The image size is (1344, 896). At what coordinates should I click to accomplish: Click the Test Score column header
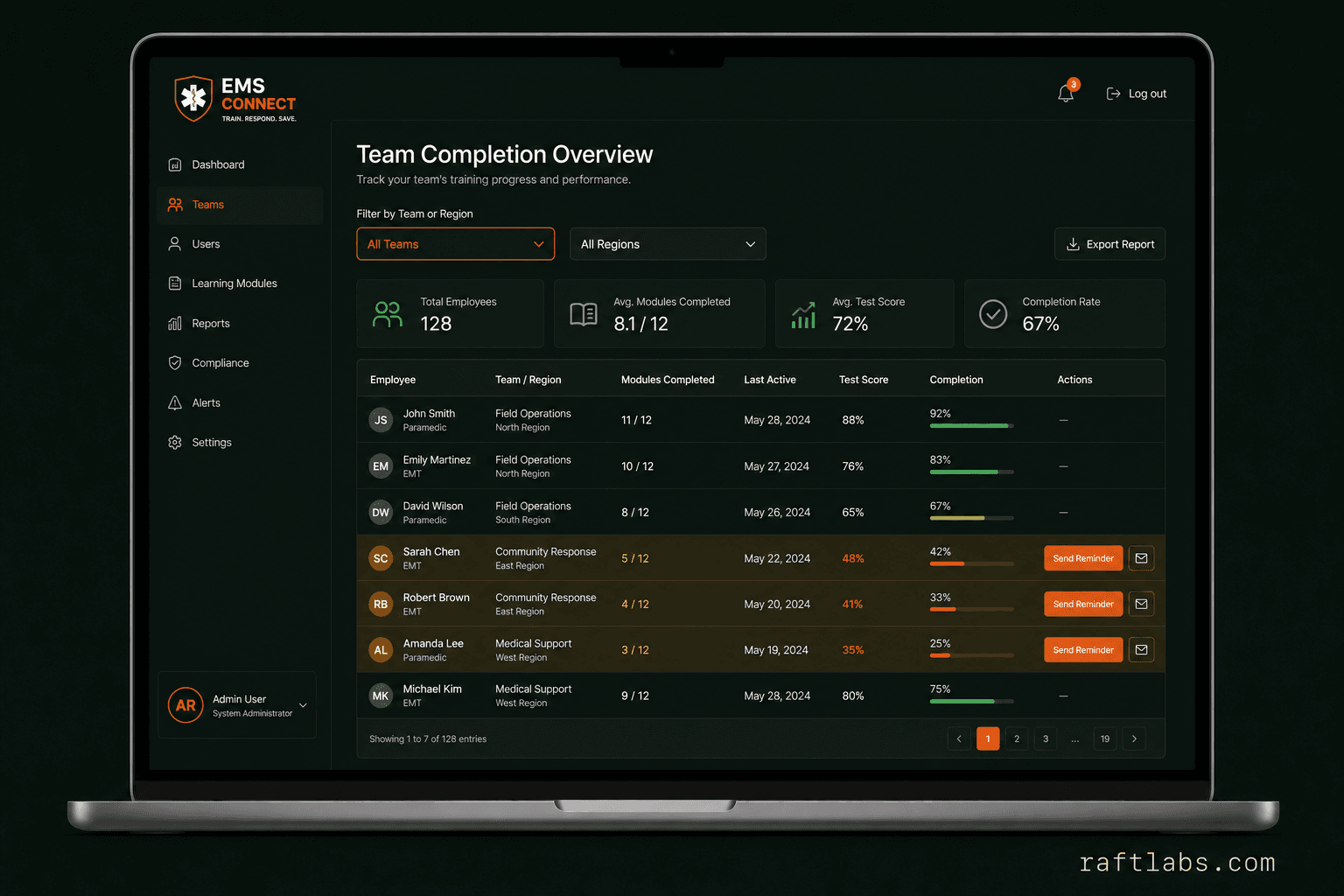[864, 380]
